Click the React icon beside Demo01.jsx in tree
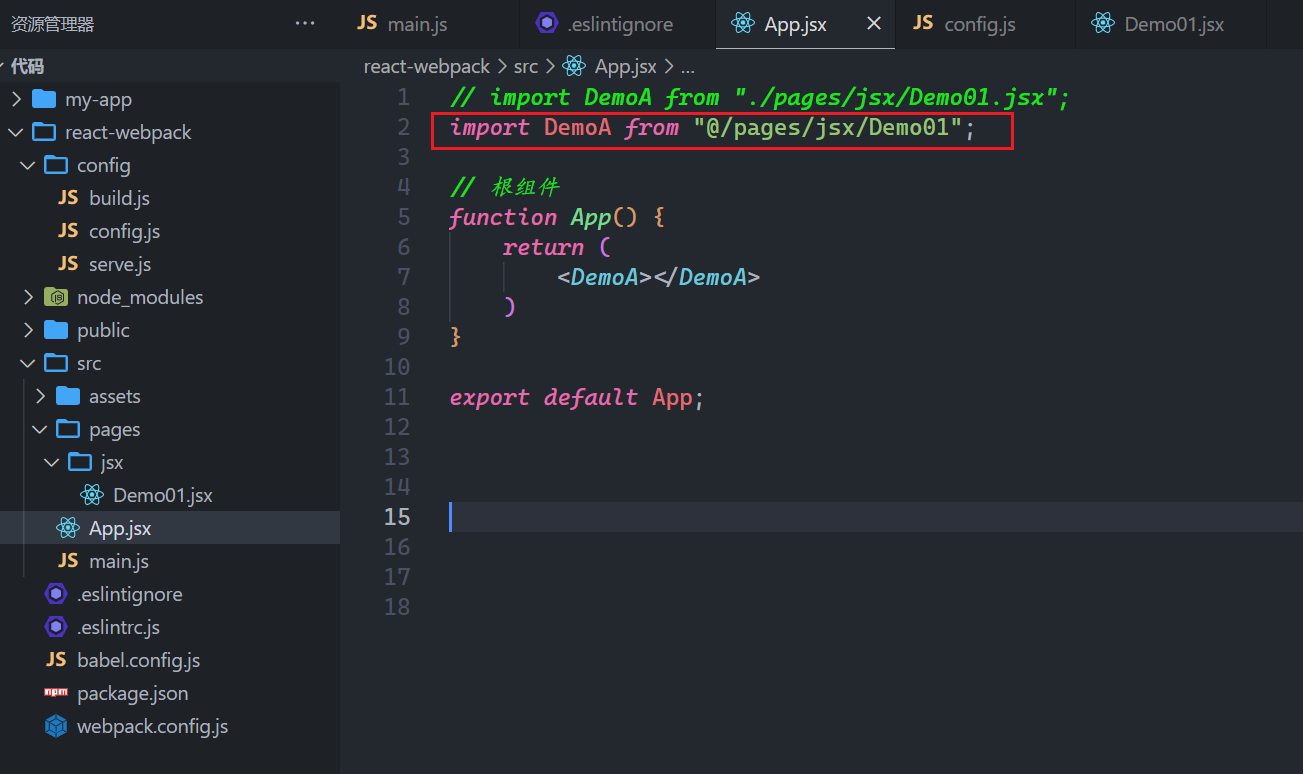Image resolution: width=1303 pixels, height=774 pixels. pos(92,495)
